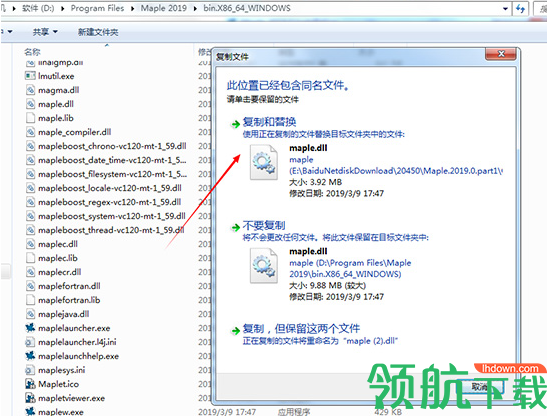Click the maplew.exe maple leaf icon

(x=30, y=411)
